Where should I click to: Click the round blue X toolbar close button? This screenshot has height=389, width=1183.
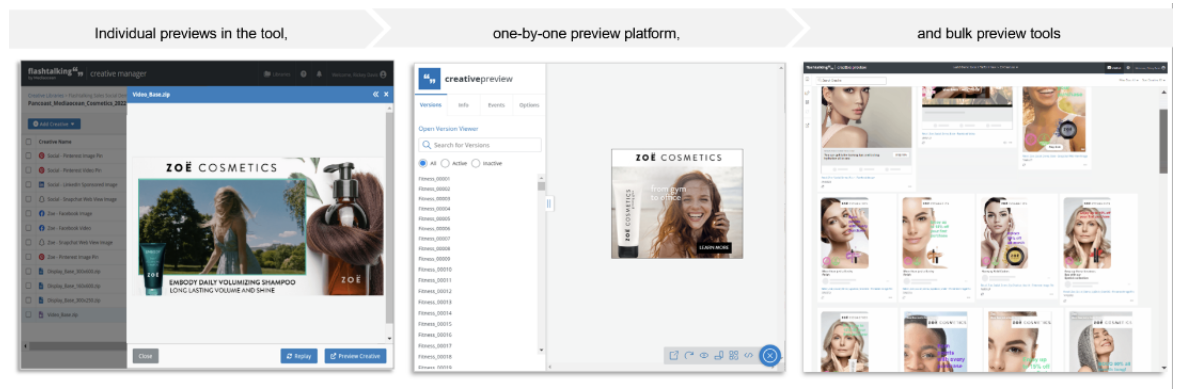pos(770,355)
